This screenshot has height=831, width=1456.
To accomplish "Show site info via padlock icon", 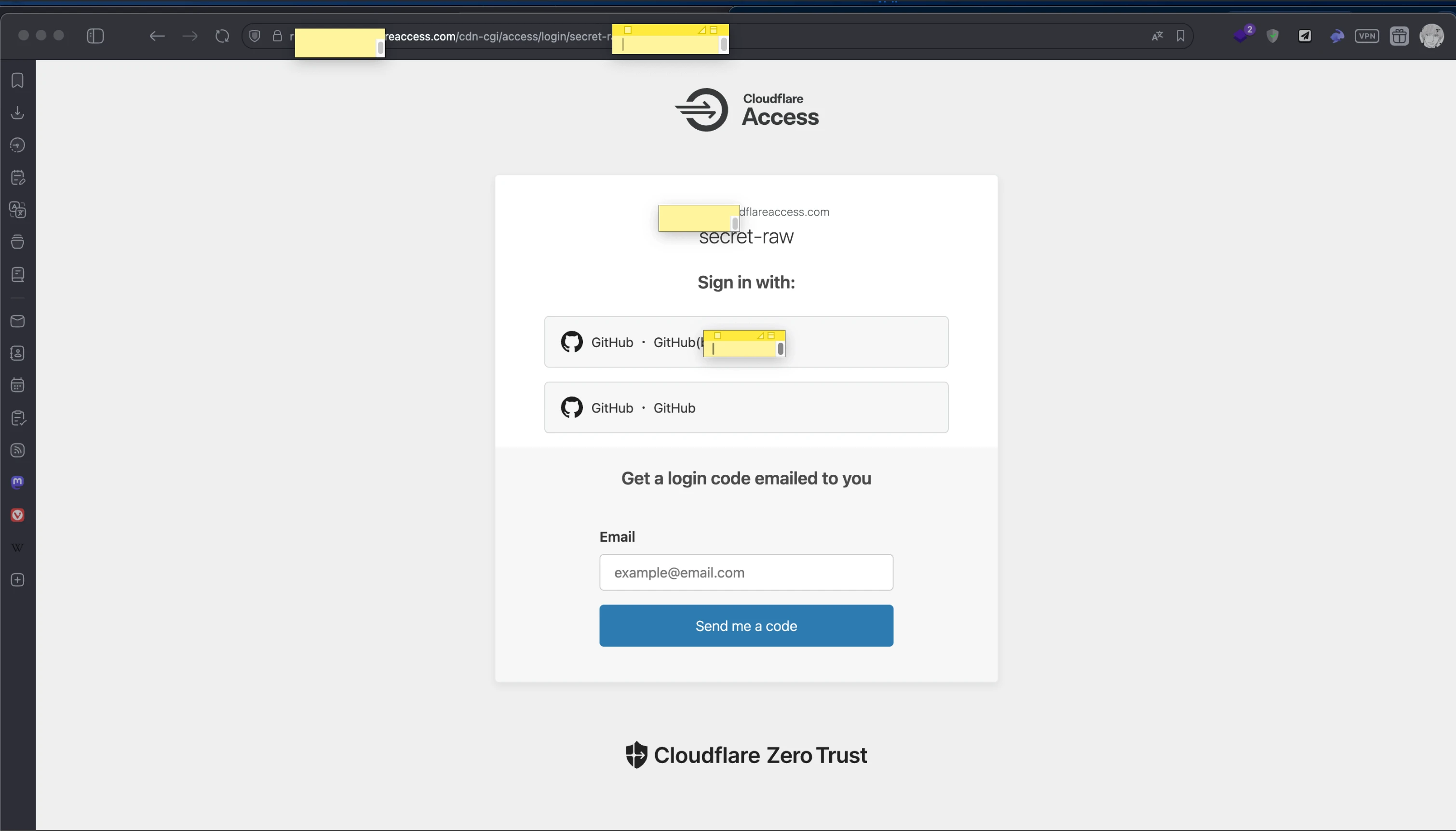I will click(277, 36).
